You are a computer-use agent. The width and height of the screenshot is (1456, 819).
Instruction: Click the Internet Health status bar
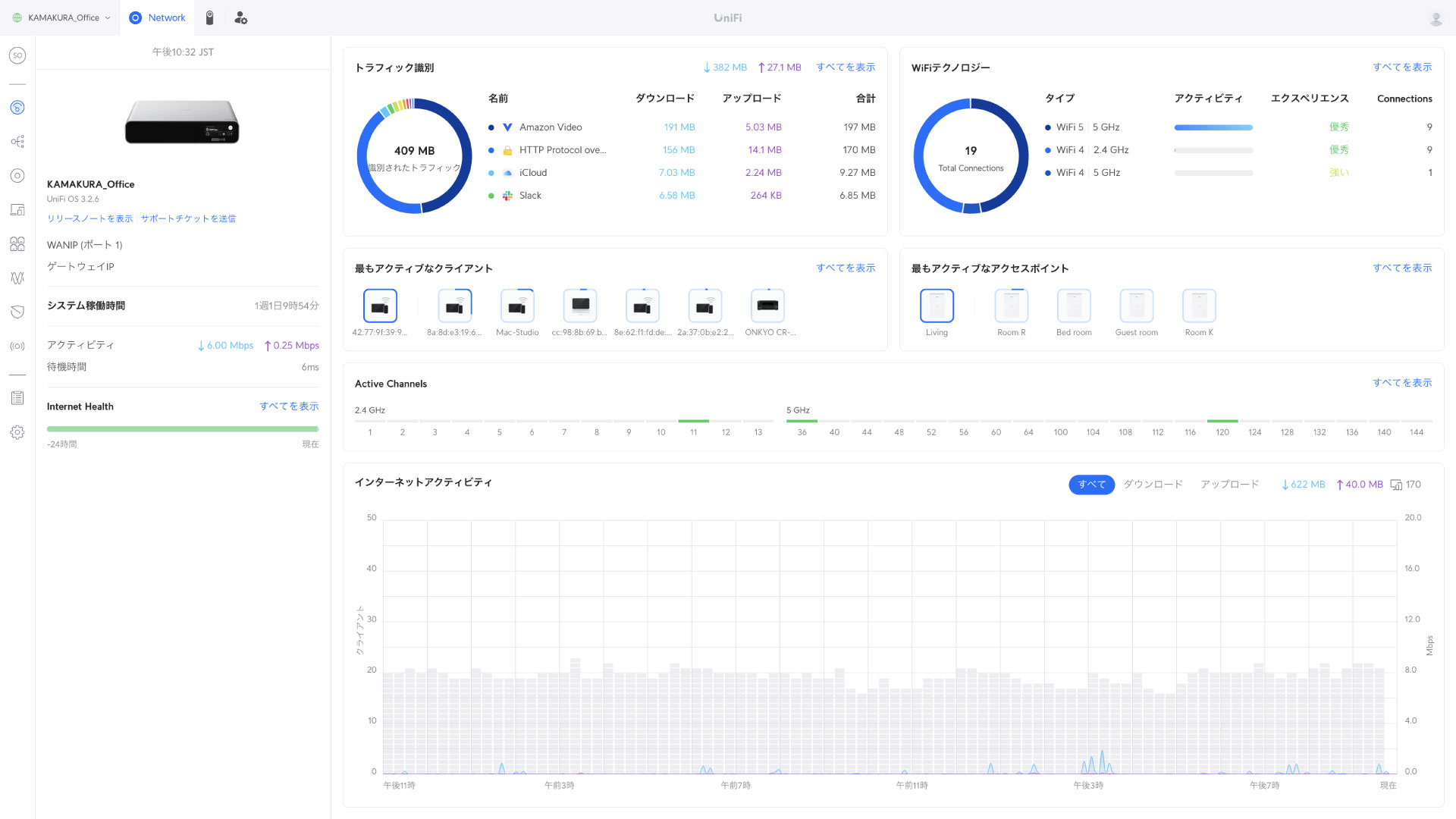182,428
